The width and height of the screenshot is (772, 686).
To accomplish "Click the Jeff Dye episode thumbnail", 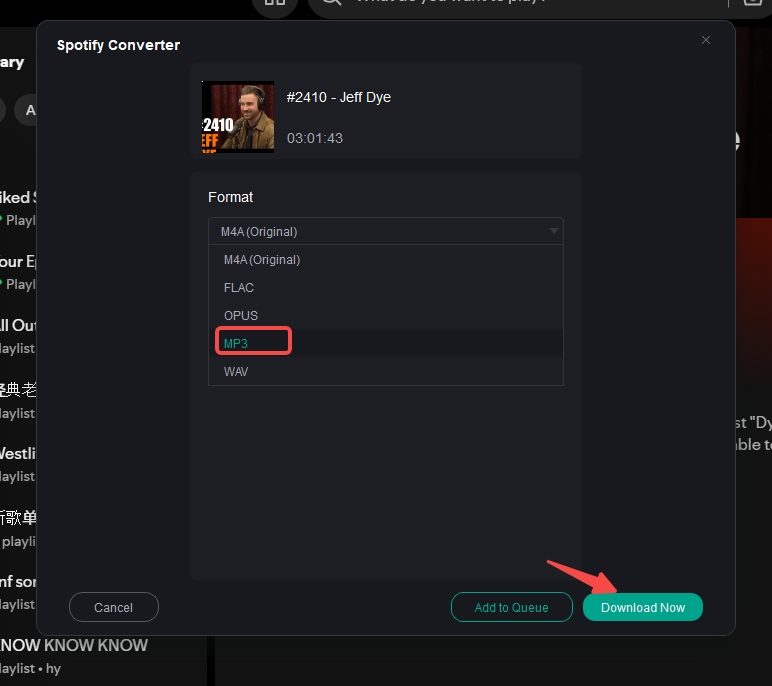I will pos(238,117).
